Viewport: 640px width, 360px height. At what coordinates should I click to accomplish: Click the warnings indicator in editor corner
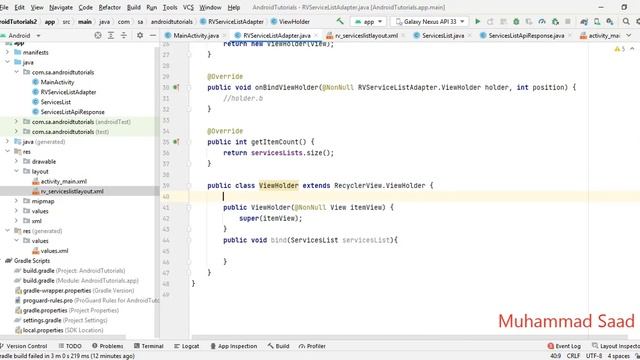point(620,49)
